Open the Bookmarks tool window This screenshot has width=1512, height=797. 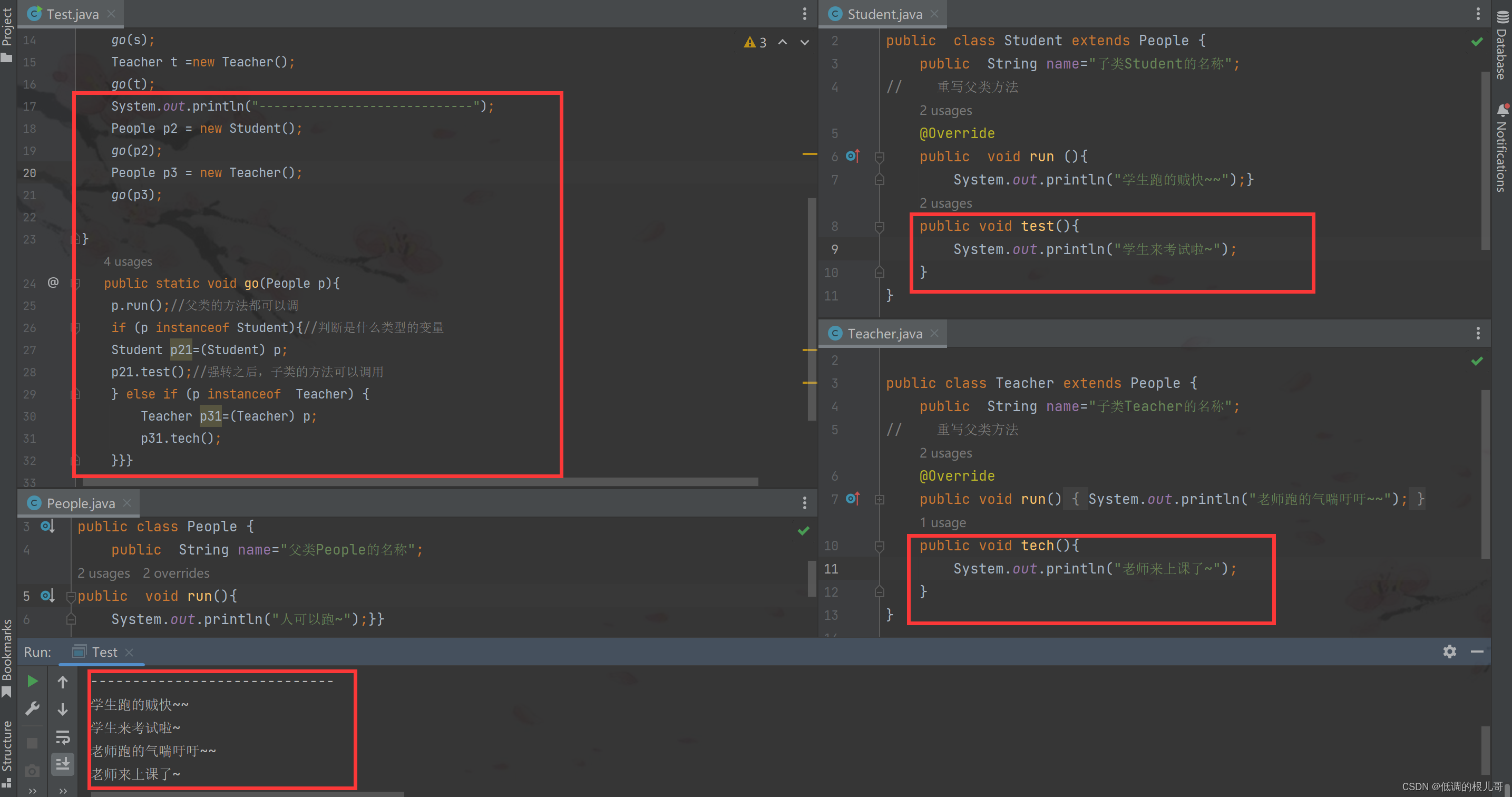pos(7,658)
